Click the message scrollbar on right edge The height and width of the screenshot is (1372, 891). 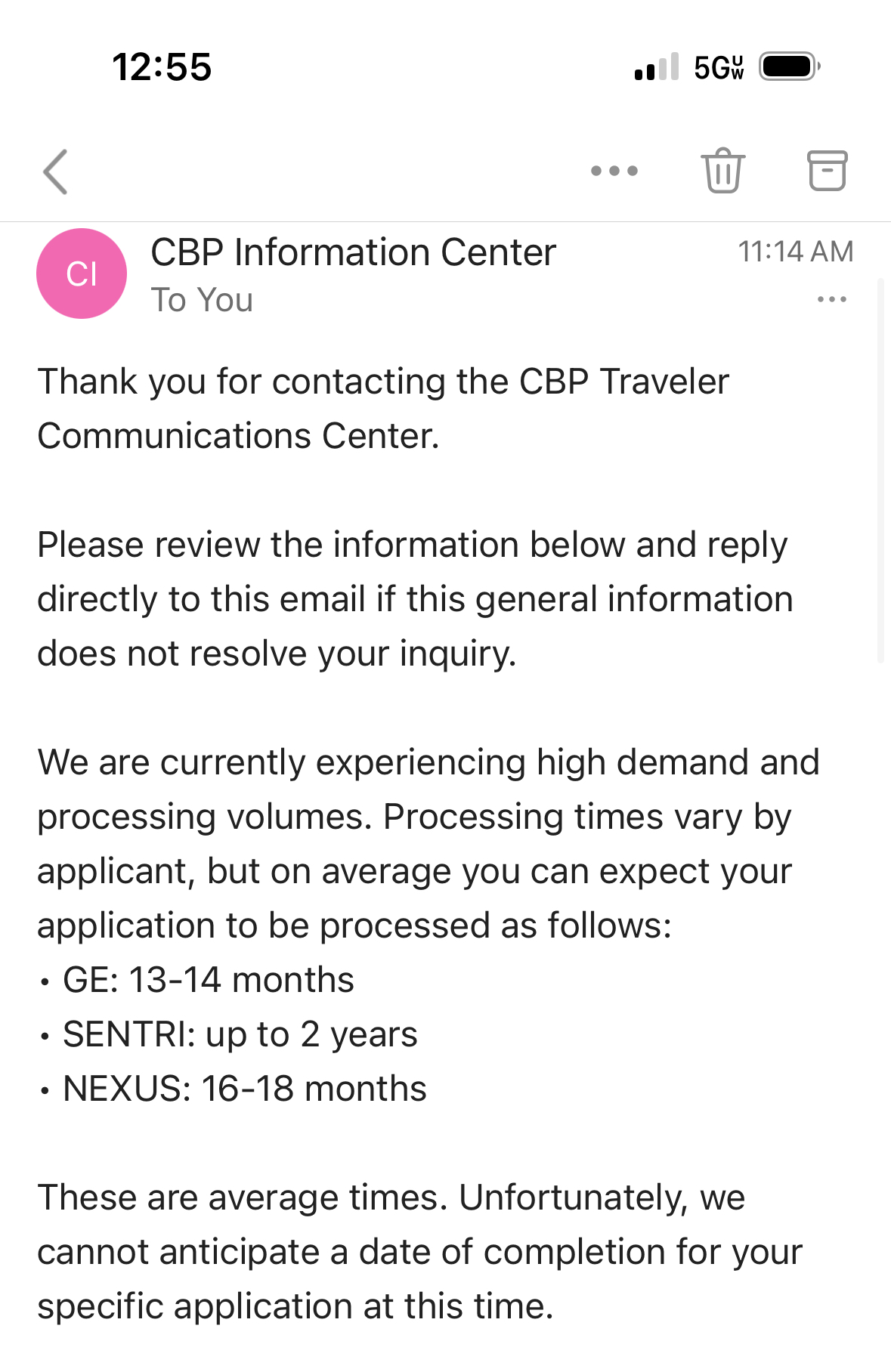click(880, 470)
